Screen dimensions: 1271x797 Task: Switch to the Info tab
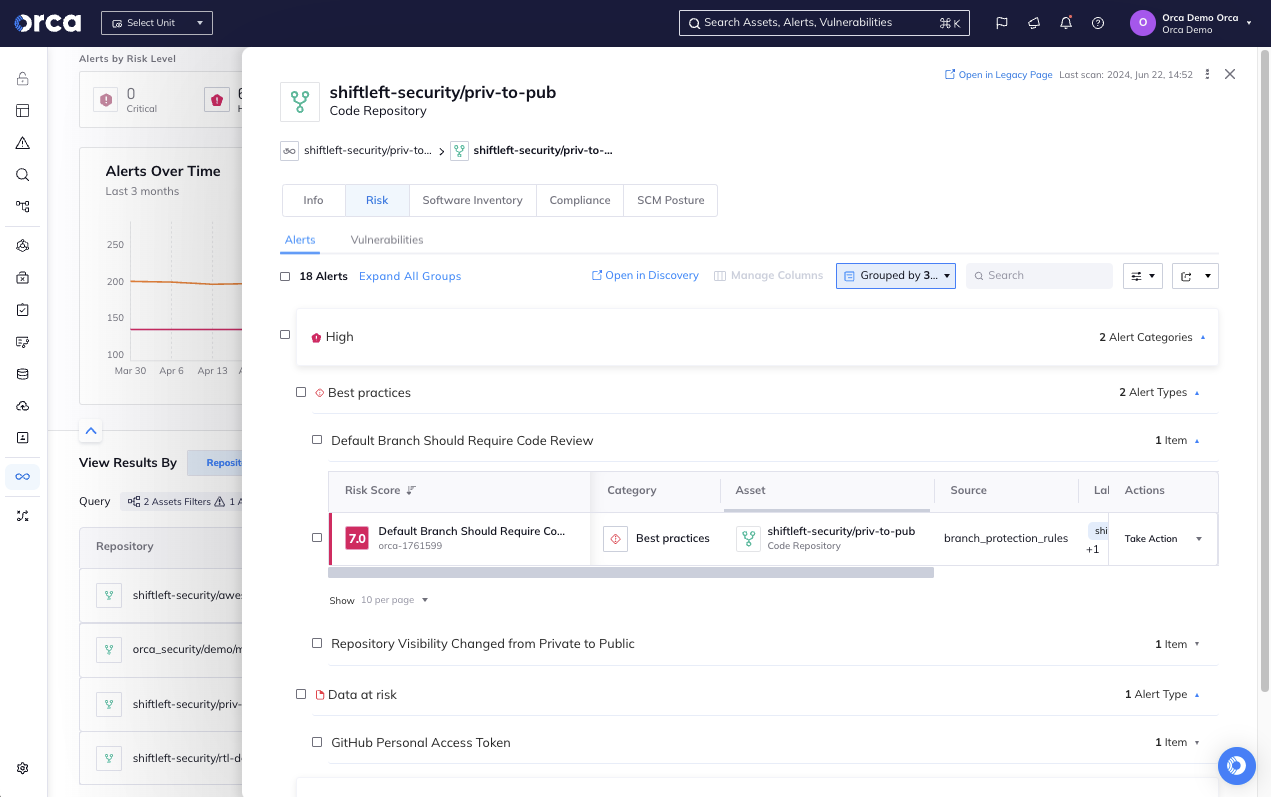(314, 200)
